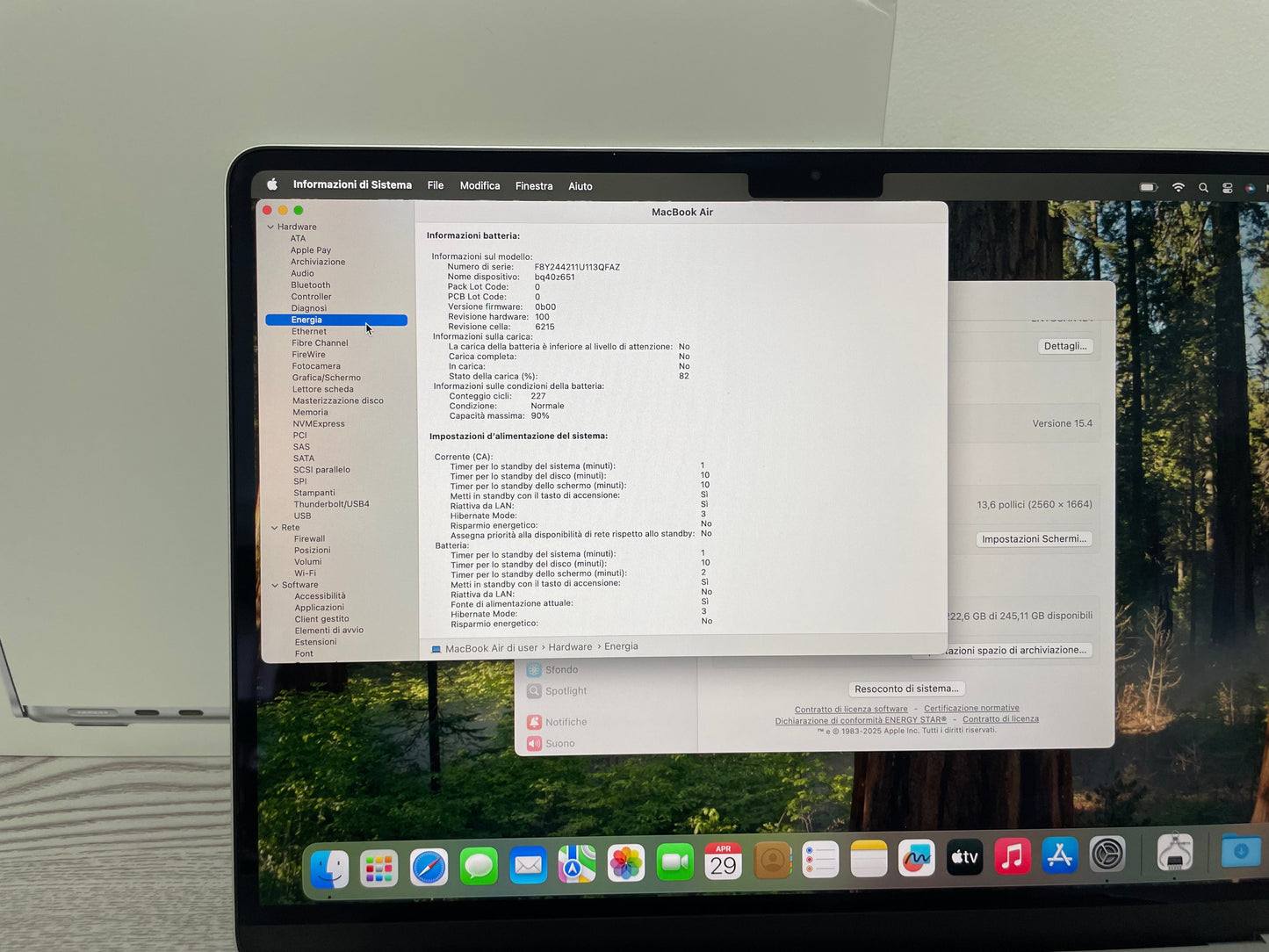Open Freeform app in Dock

click(916, 859)
